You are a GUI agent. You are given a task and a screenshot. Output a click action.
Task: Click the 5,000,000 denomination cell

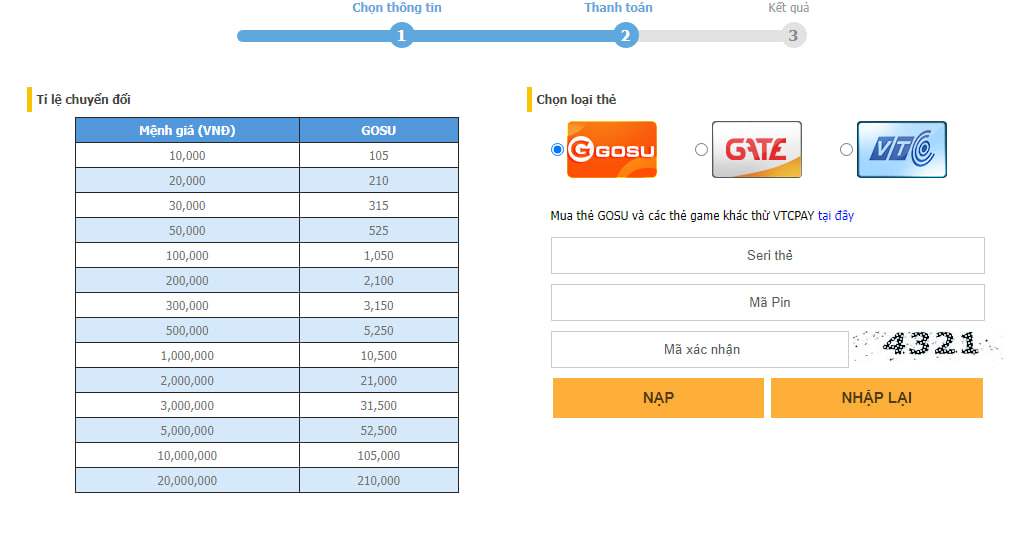pos(187,430)
